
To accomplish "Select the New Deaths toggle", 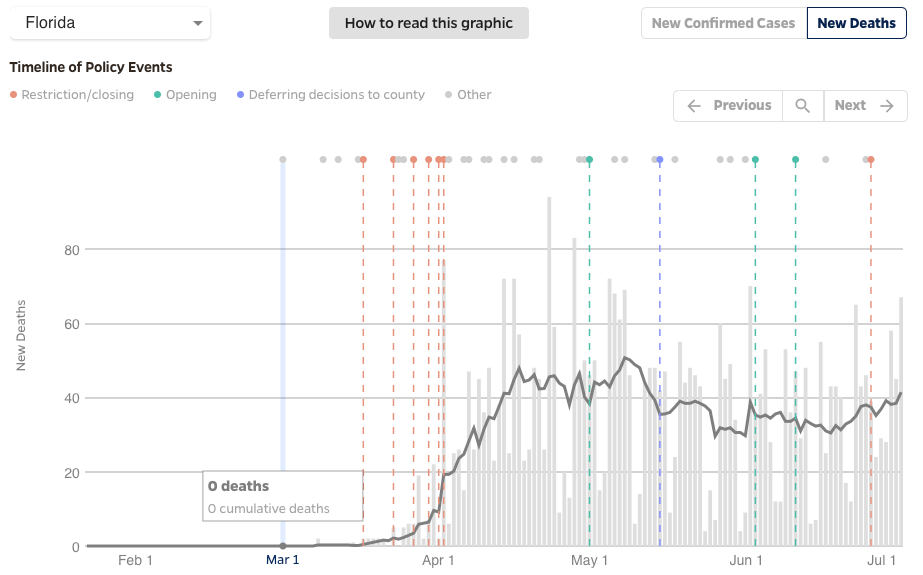I will (x=856, y=23).
